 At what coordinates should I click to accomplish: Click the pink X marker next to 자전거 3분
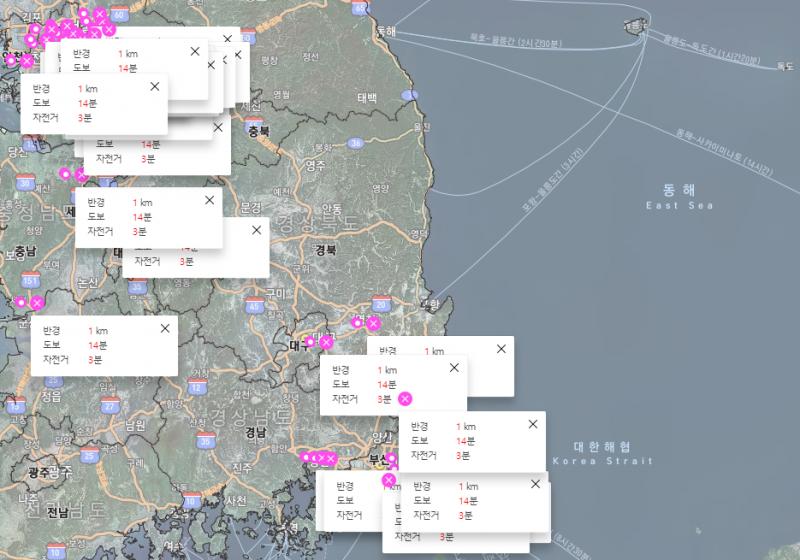pos(405,399)
